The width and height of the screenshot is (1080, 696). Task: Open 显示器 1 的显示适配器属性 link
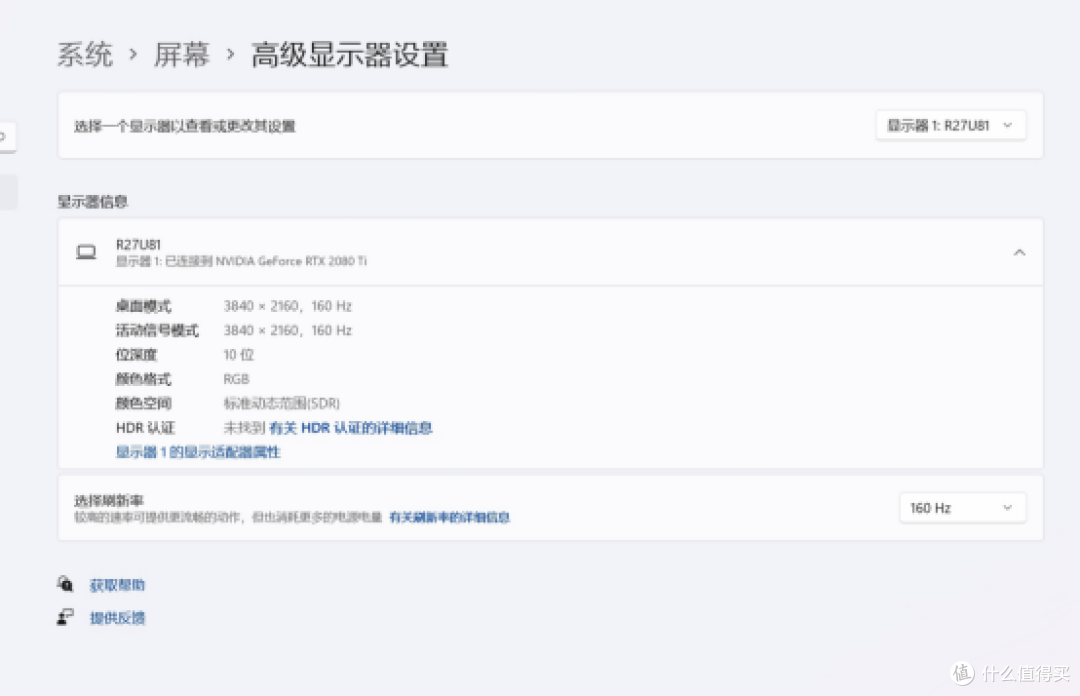click(x=198, y=452)
